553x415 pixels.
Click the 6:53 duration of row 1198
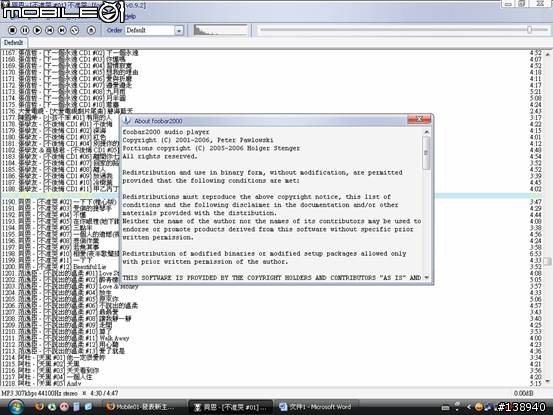click(x=535, y=254)
